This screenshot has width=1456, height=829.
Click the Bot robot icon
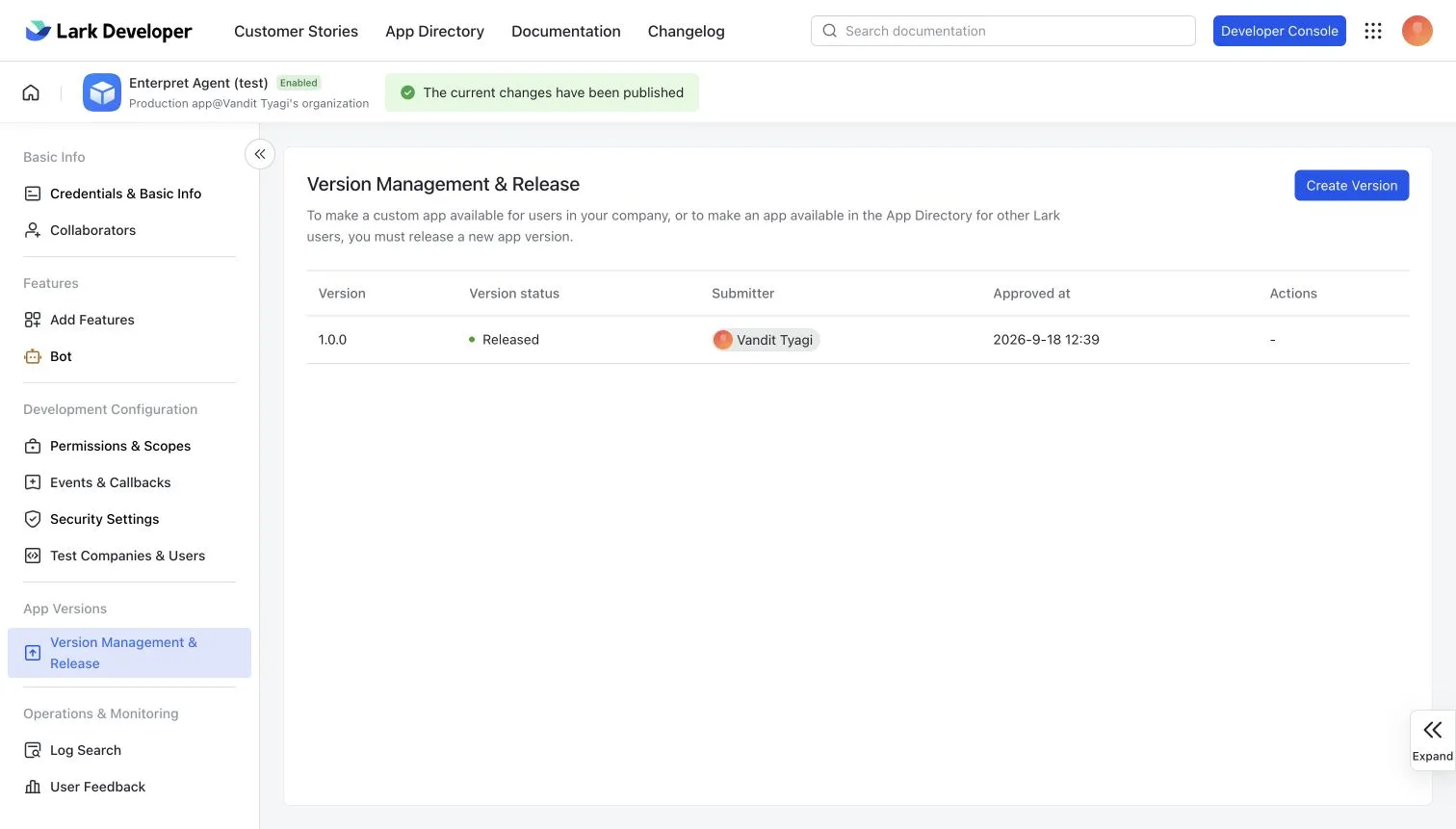[x=33, y=356]
